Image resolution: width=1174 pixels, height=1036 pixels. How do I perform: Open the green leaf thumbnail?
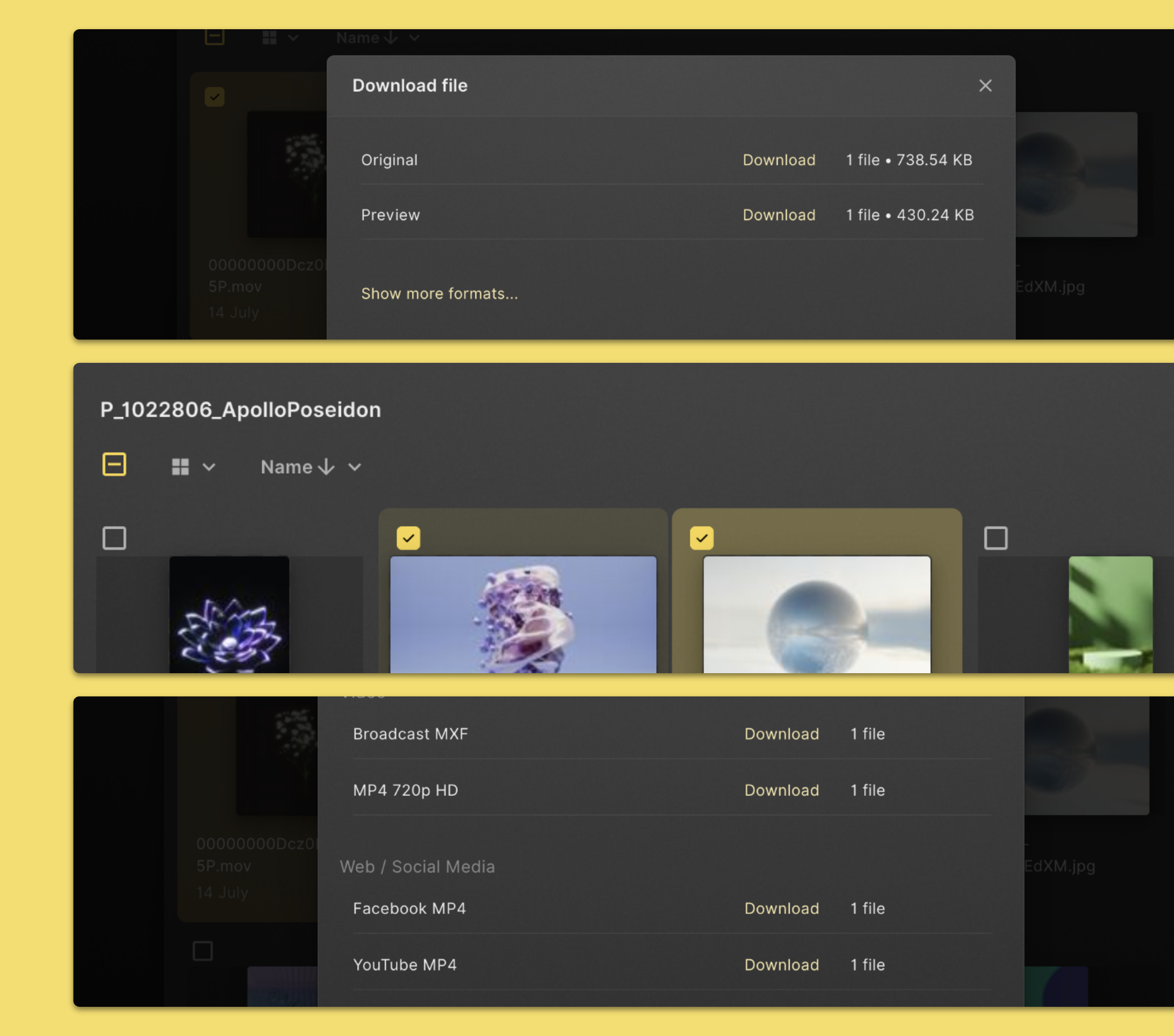coord(1110,614)
